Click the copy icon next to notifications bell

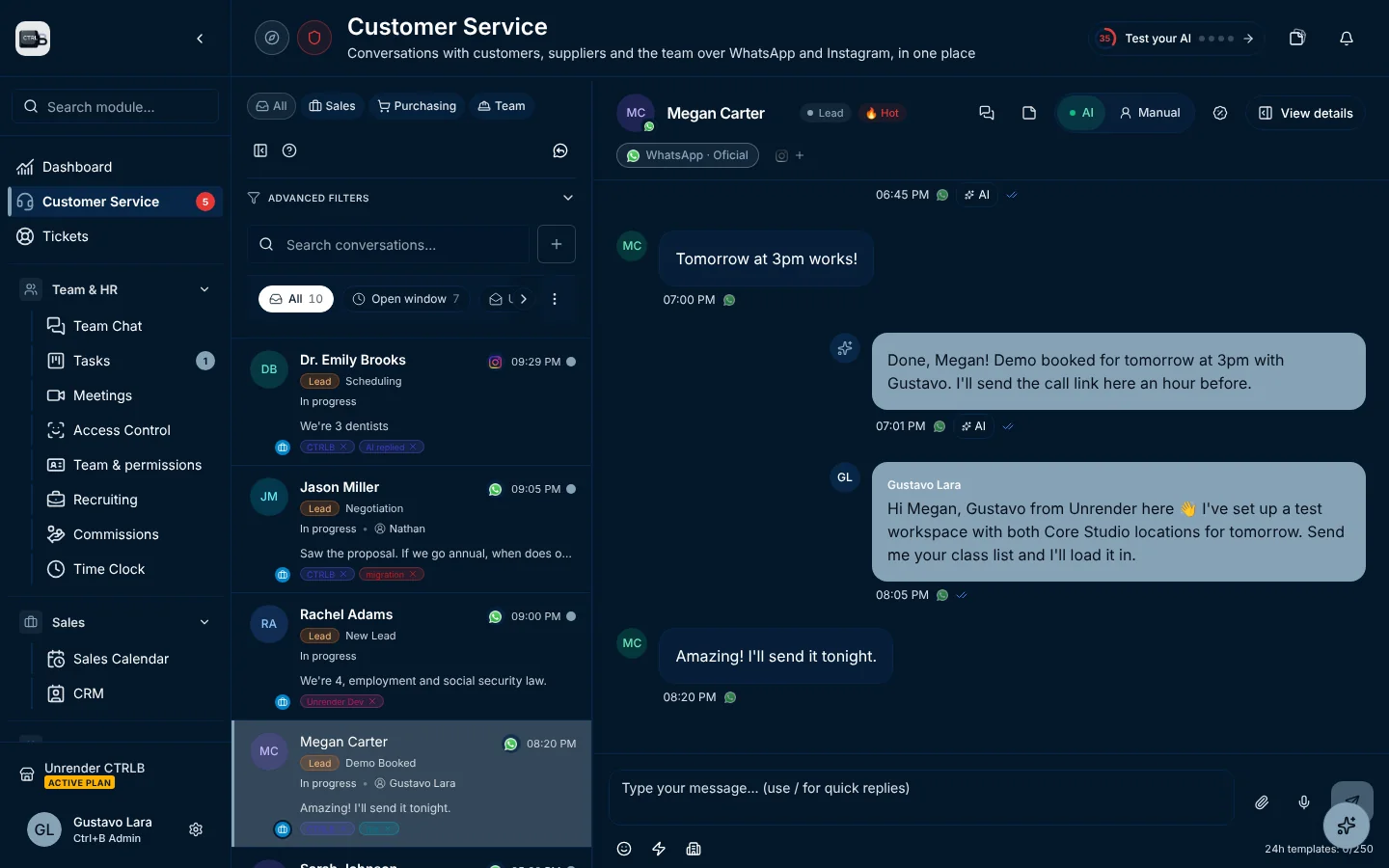click(1297, 39)
